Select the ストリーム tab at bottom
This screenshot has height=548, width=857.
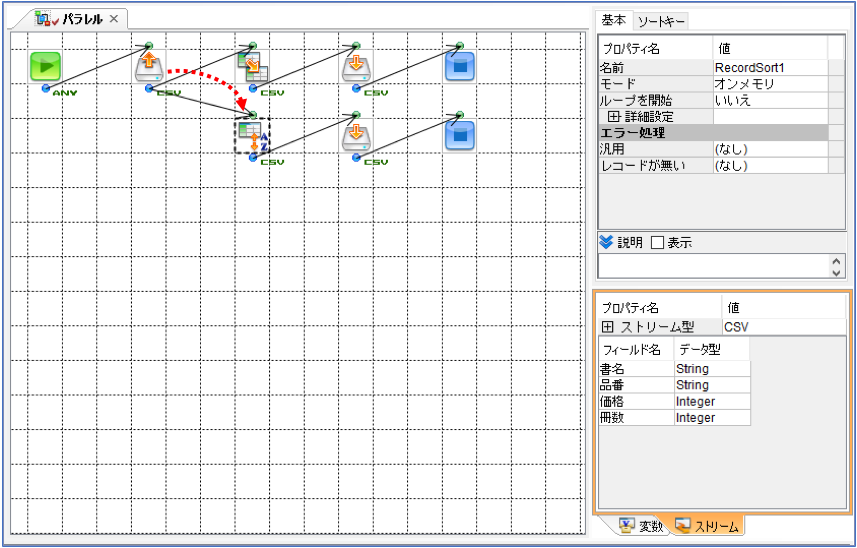pos(707,527)
